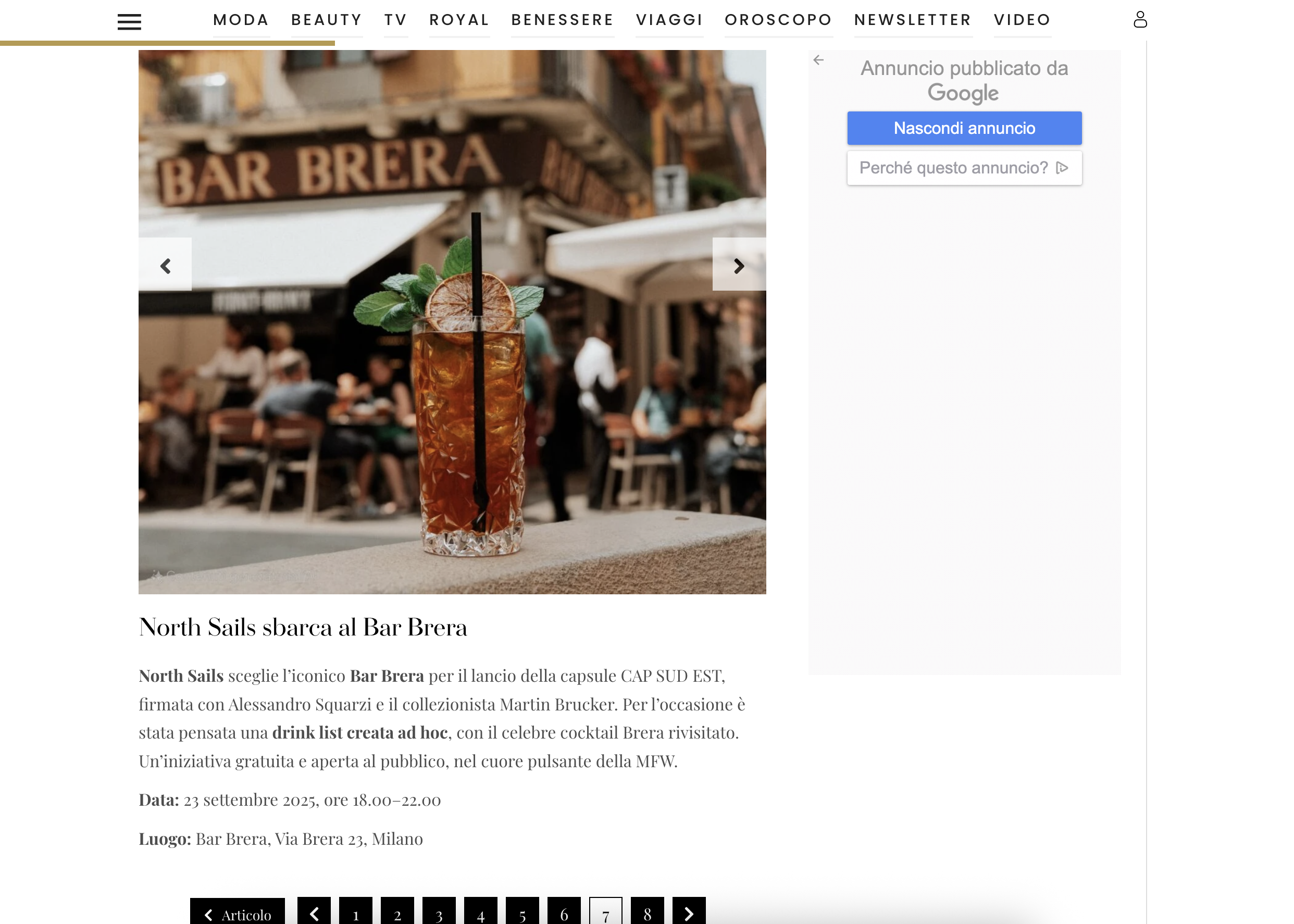Go to previous page in pagination
Image resolution: width=1294 pixels, height=924 pixels.
314,913
